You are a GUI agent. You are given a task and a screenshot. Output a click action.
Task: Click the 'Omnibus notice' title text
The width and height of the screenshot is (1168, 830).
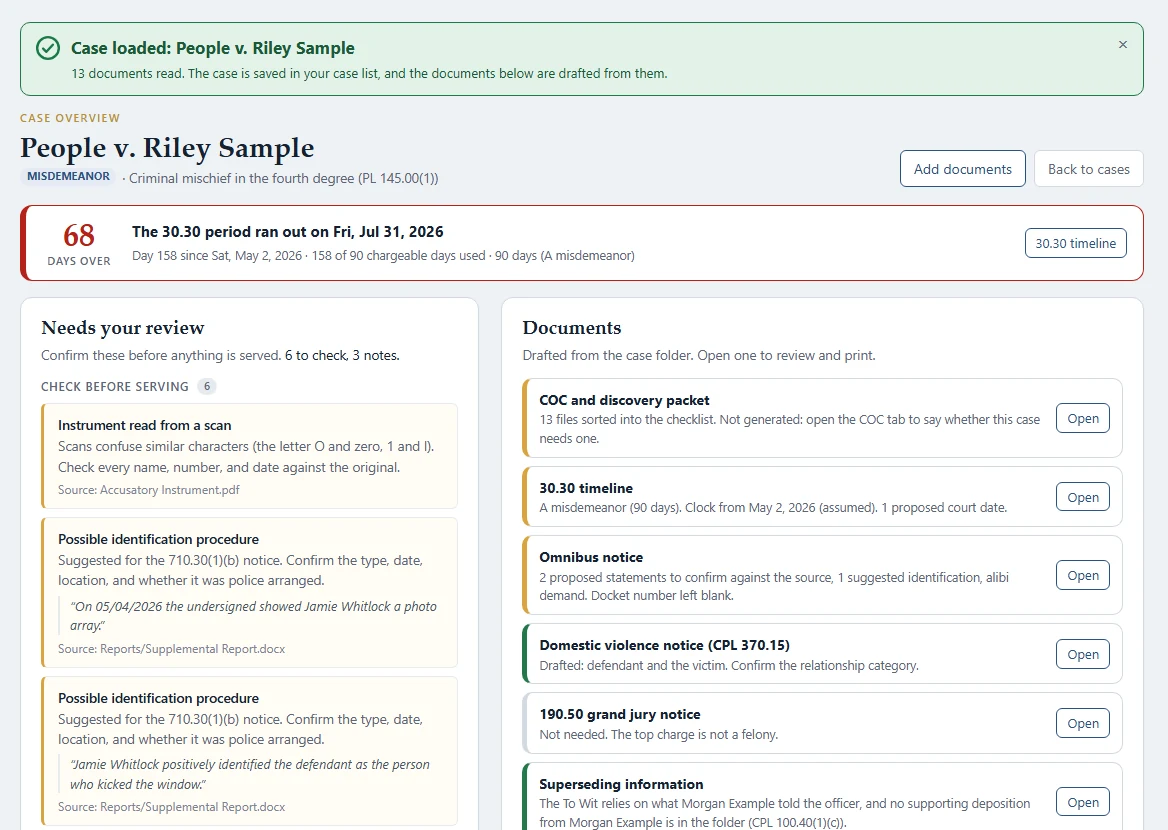click(x=591, y=557)
